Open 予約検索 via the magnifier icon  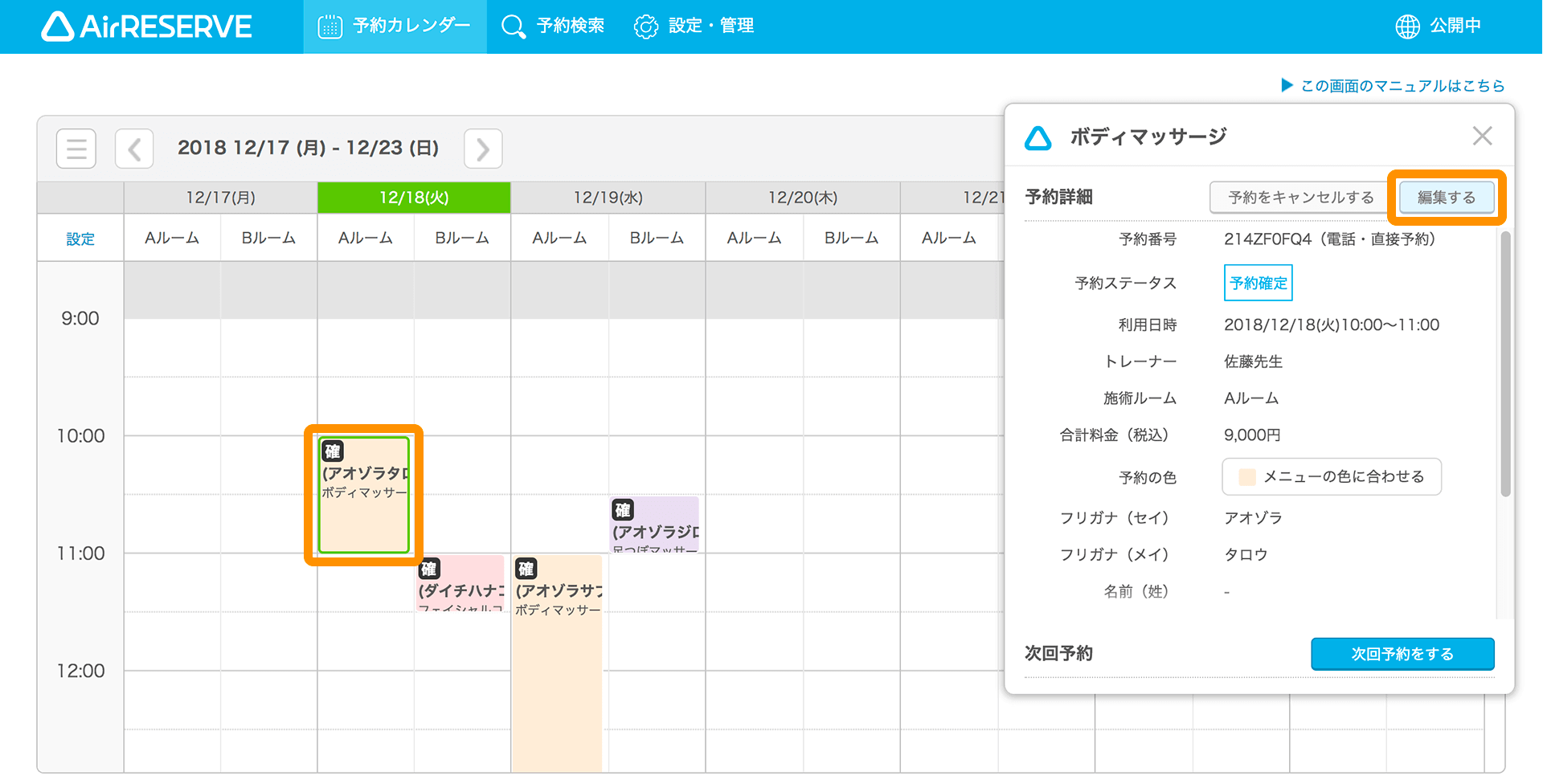pyautogui.click(x=512, y=26)
